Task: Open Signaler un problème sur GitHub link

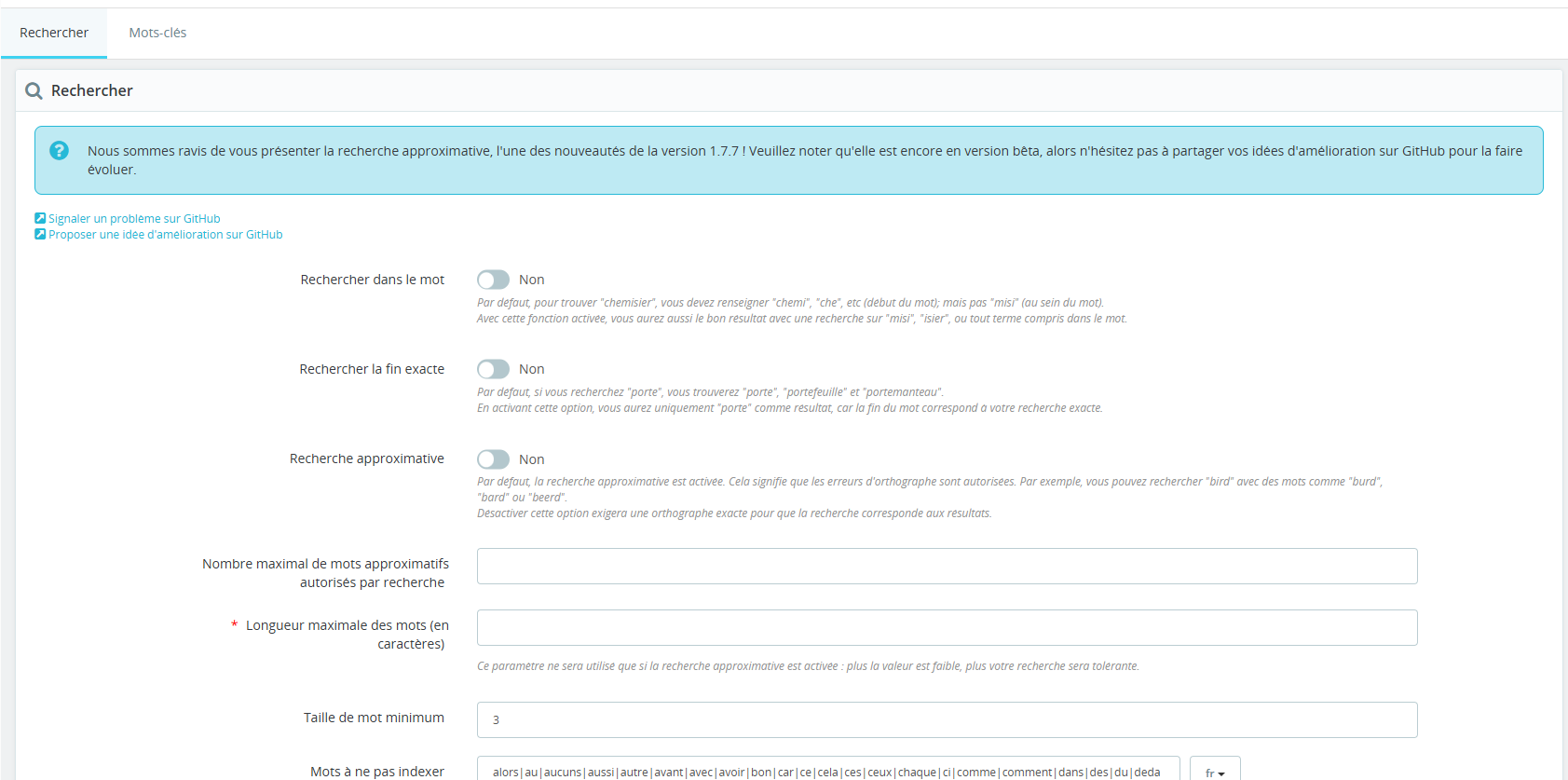Action: tap(134, 219)
